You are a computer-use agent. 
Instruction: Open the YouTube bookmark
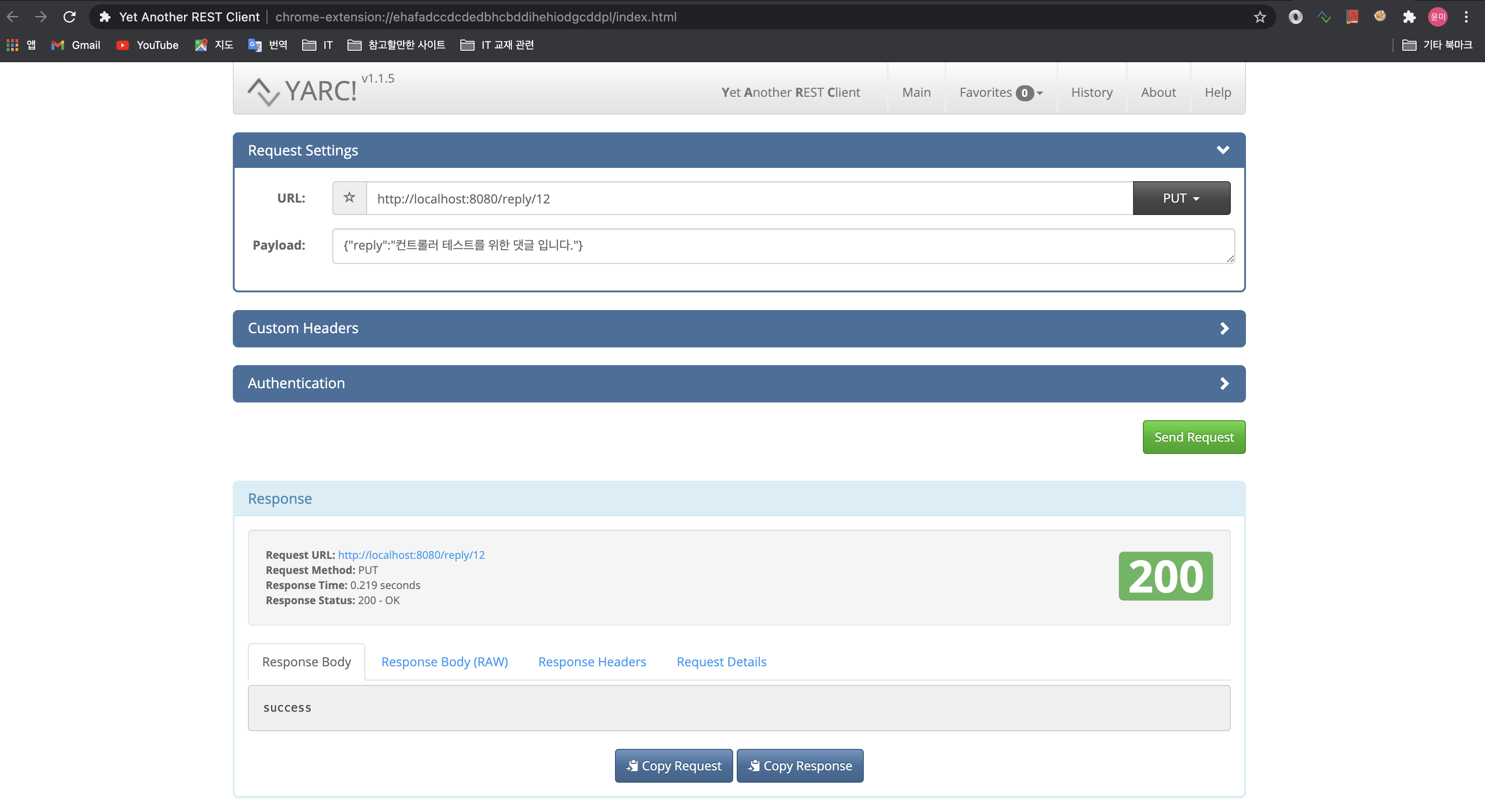[x=147, y=44]
